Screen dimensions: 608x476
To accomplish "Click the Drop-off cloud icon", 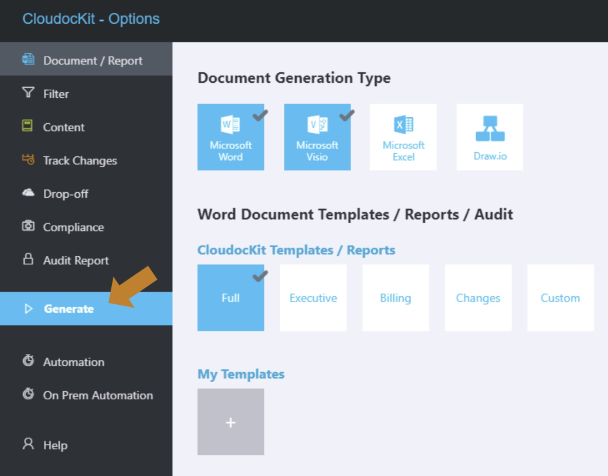I will point(28,192).
